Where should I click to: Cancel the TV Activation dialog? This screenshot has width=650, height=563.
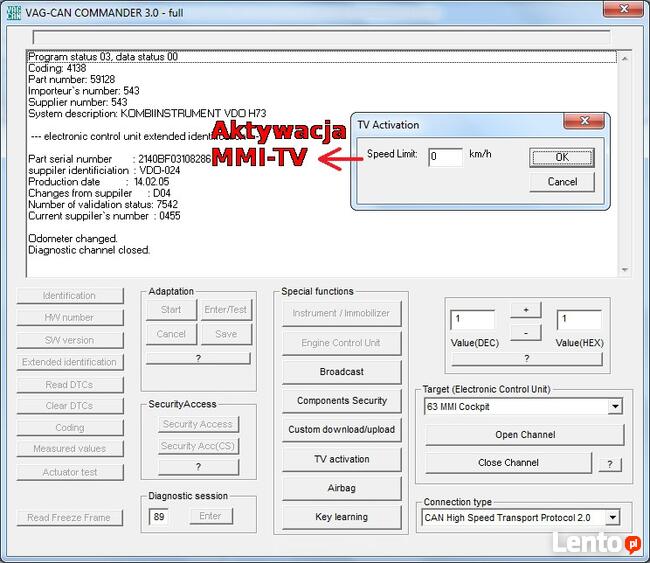coord(561,182)
